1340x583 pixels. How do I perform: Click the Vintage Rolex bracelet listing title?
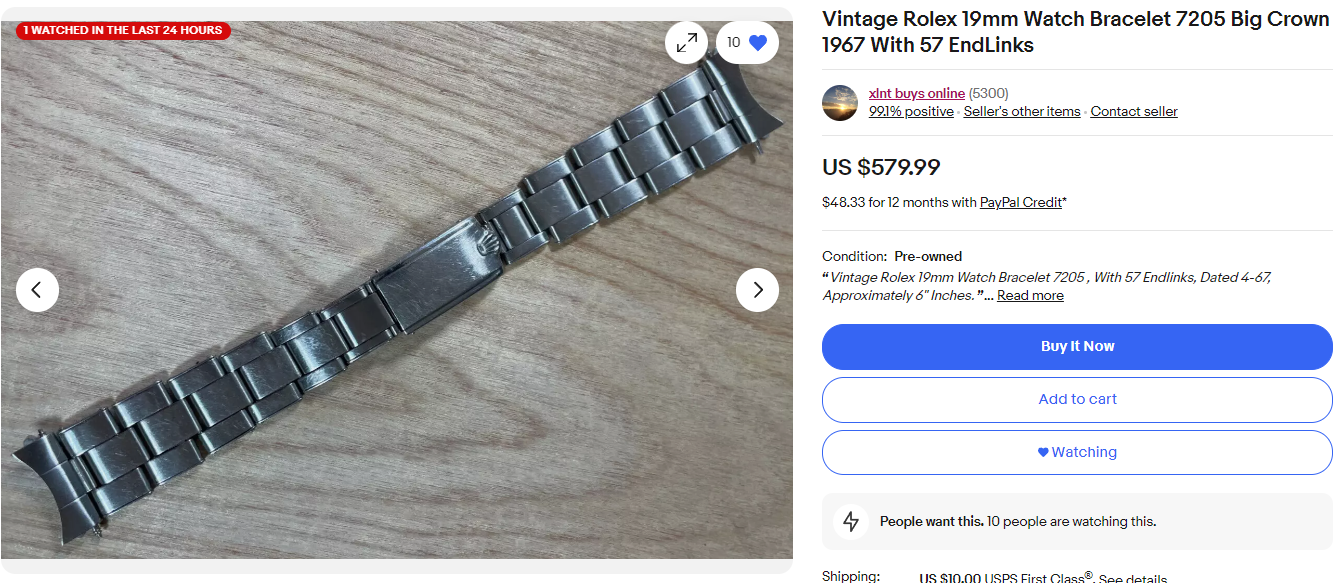tap(1075, 32)
